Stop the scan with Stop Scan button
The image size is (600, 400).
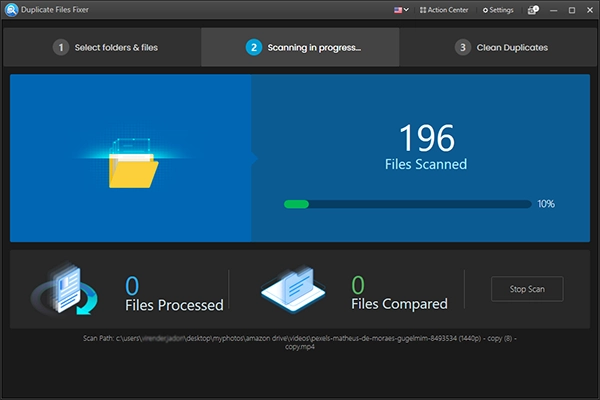[x=527, y=289]
